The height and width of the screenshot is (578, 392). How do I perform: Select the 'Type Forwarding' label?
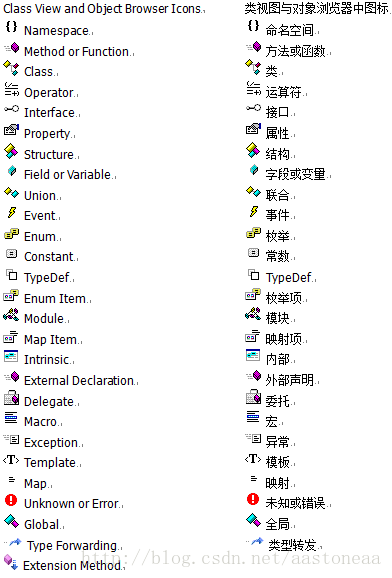[x=72, y=545]
